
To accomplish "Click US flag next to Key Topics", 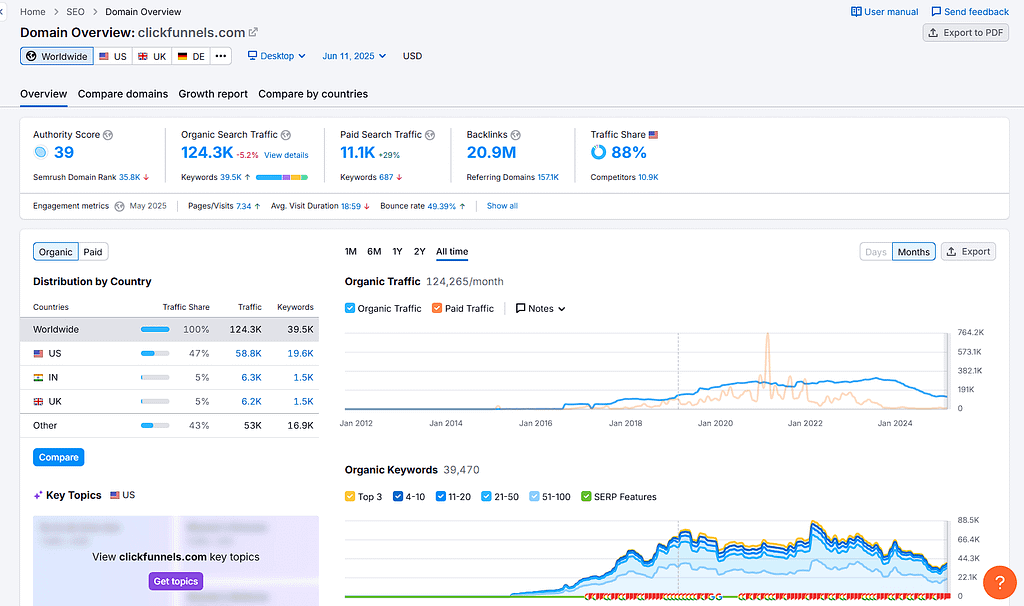I will (x=114, y=495).
